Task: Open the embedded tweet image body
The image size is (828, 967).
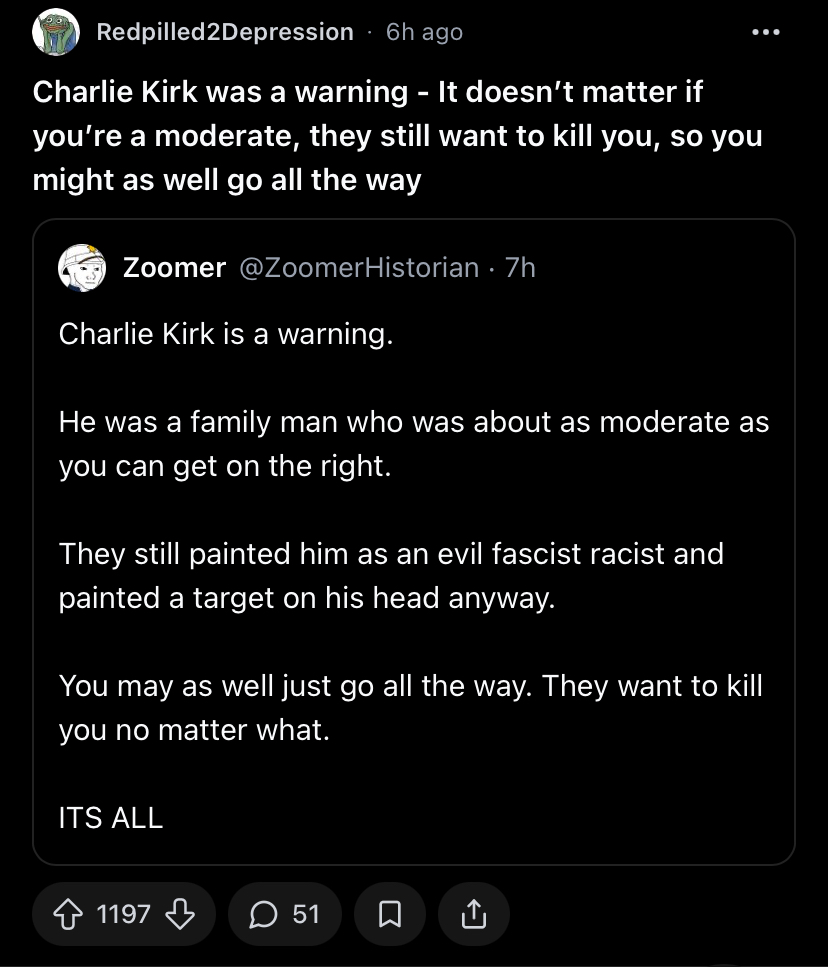Action: (414, 542)
